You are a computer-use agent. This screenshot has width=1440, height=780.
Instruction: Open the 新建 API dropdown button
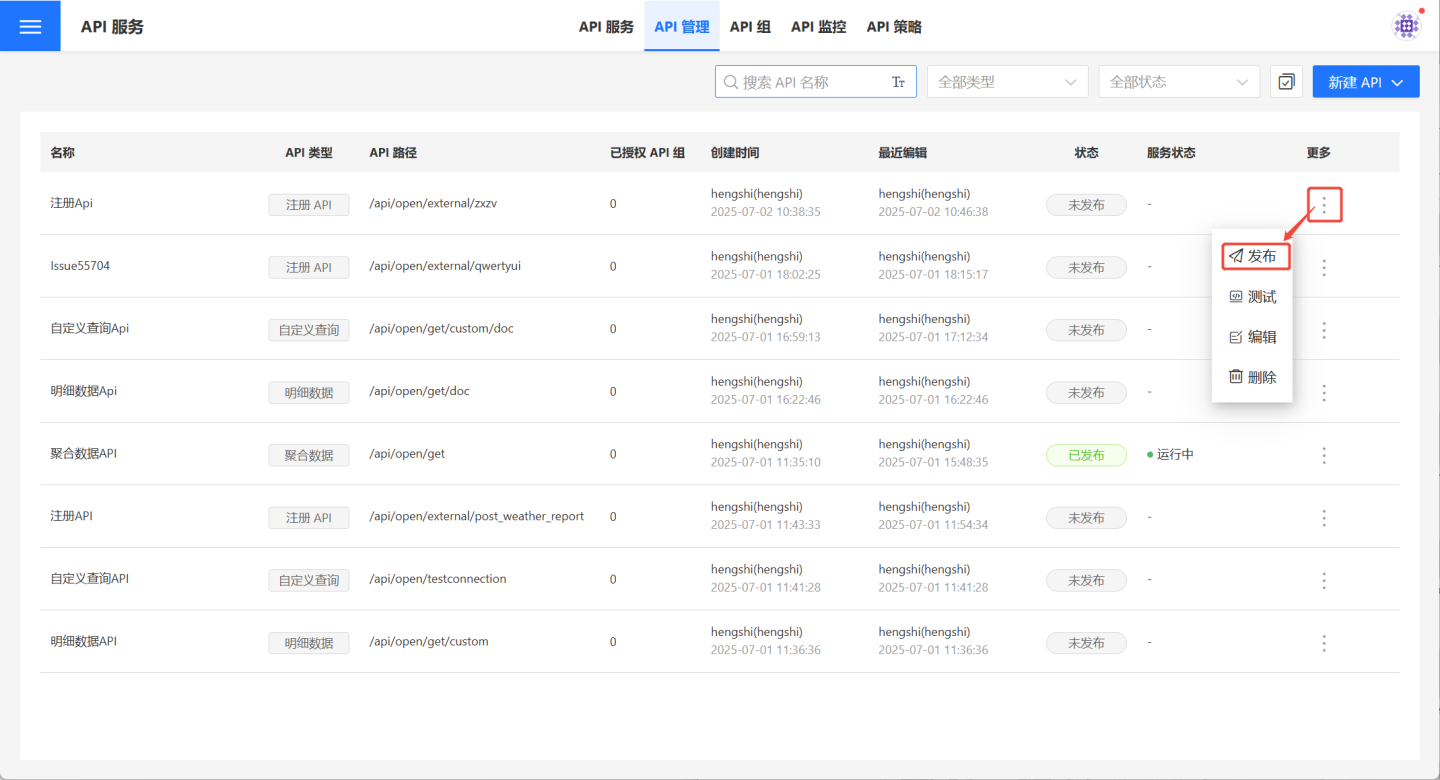(x=1365, y=82)
